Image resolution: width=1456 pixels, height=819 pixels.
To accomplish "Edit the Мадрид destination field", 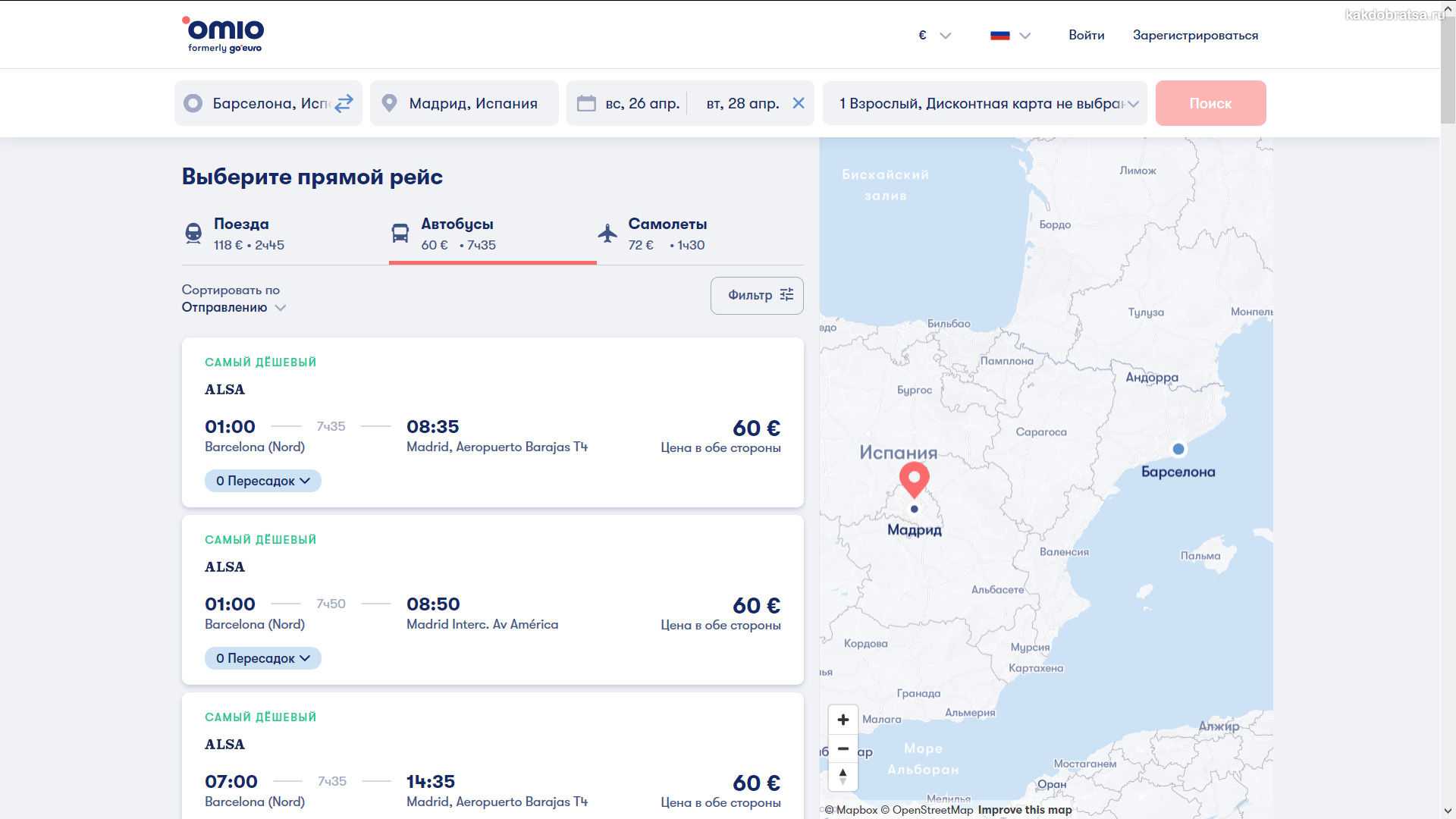I will coord(464,103).
